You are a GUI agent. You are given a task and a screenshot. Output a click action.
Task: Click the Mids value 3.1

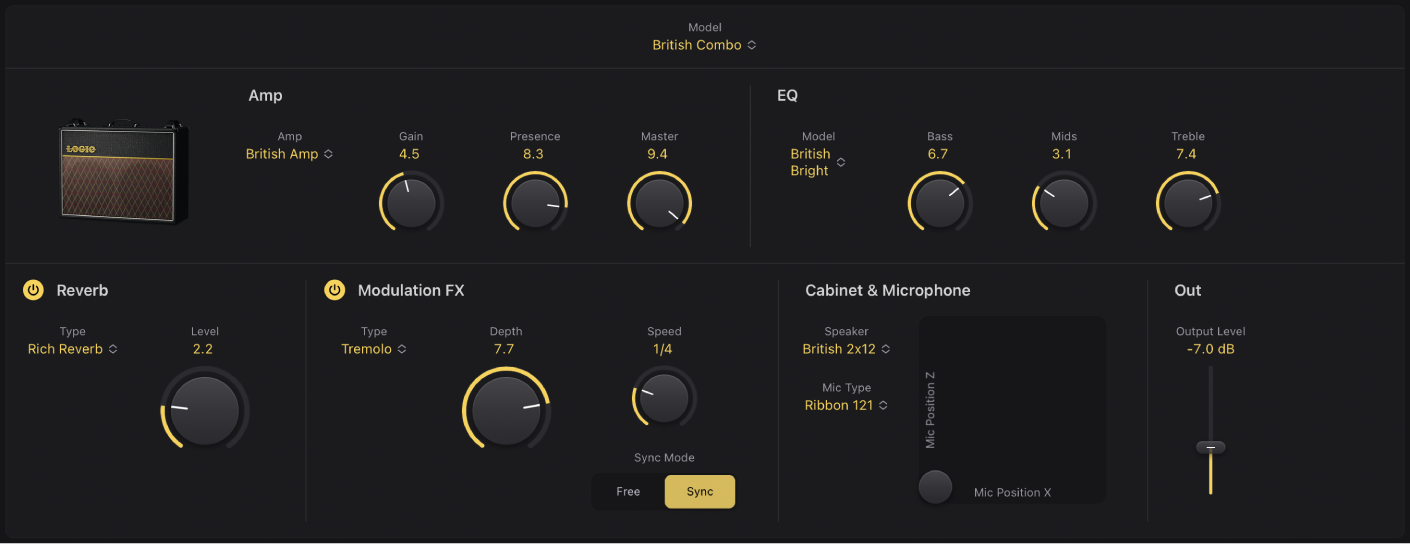1062,154
